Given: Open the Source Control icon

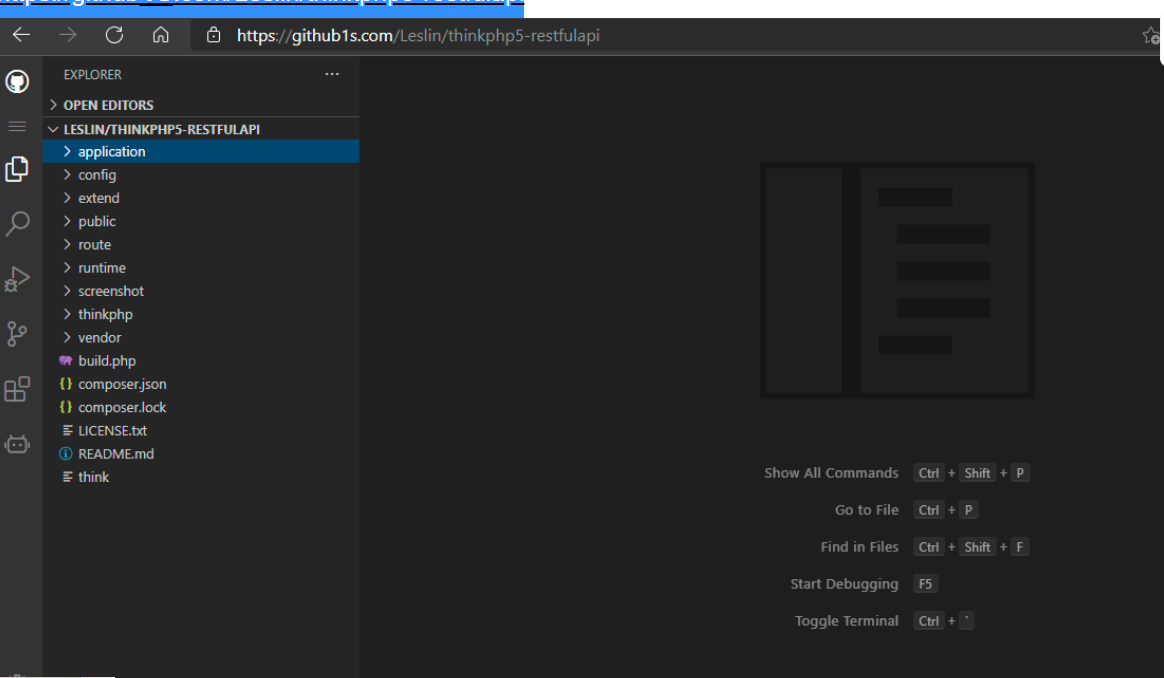Looking at the screenshot, I should point(17,334).
